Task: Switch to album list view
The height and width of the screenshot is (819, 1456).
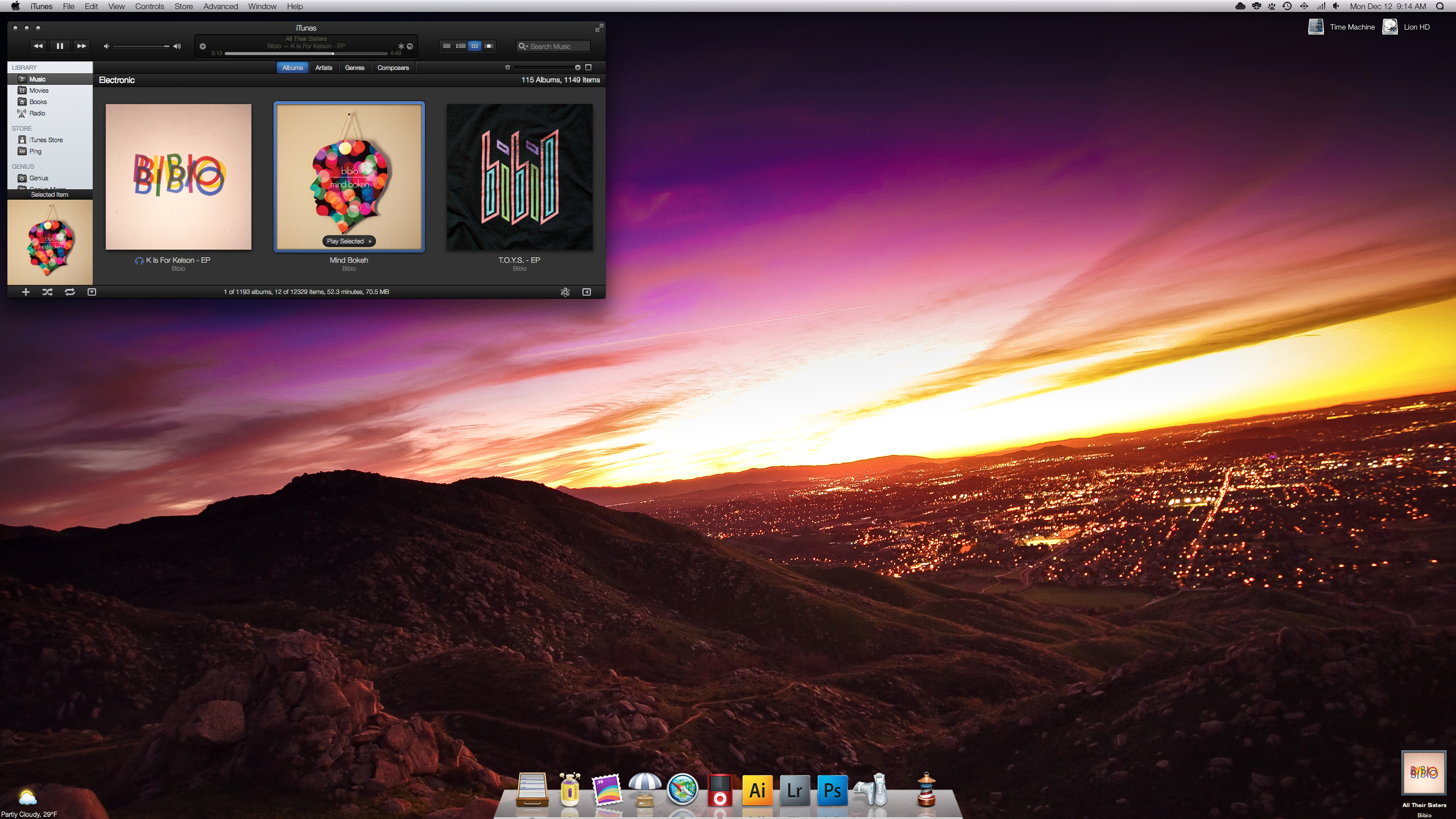Action: tap(461, 46)
